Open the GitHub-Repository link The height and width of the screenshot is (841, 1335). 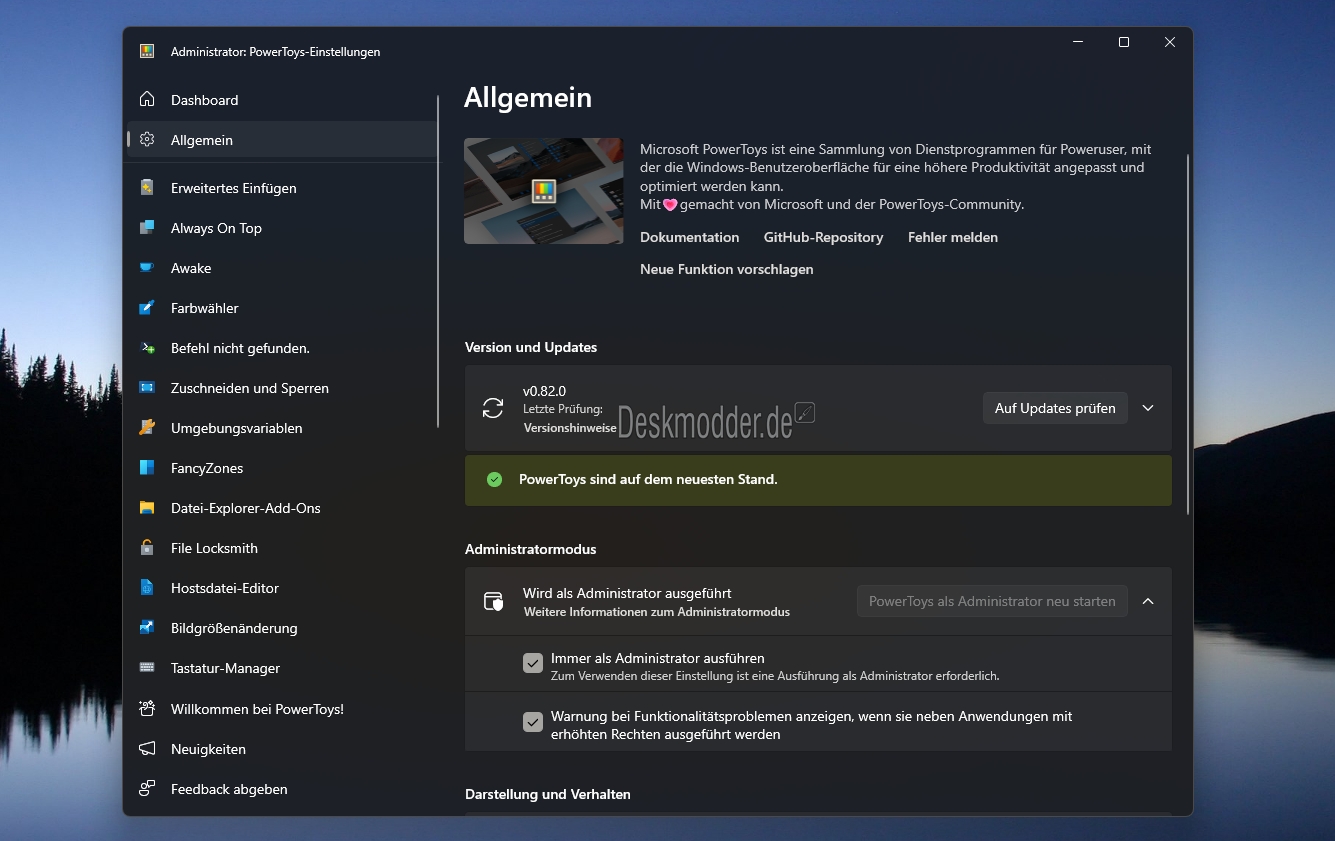[824, 237]
